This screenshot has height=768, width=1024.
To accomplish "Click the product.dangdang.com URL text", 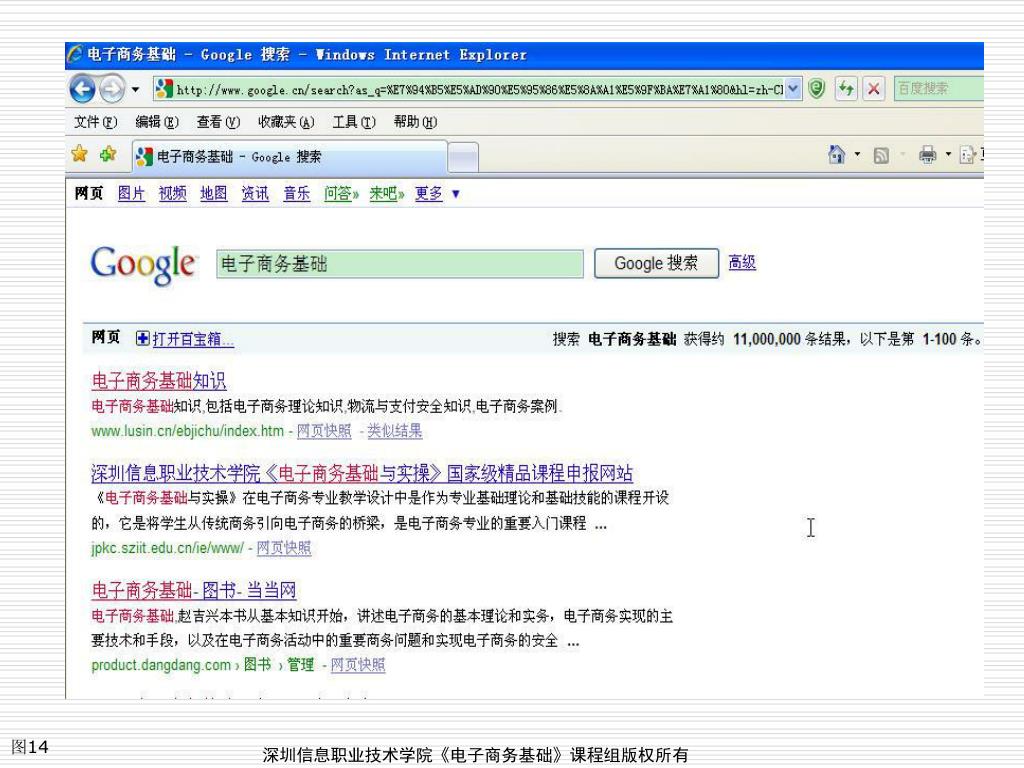I will (161, 665).
